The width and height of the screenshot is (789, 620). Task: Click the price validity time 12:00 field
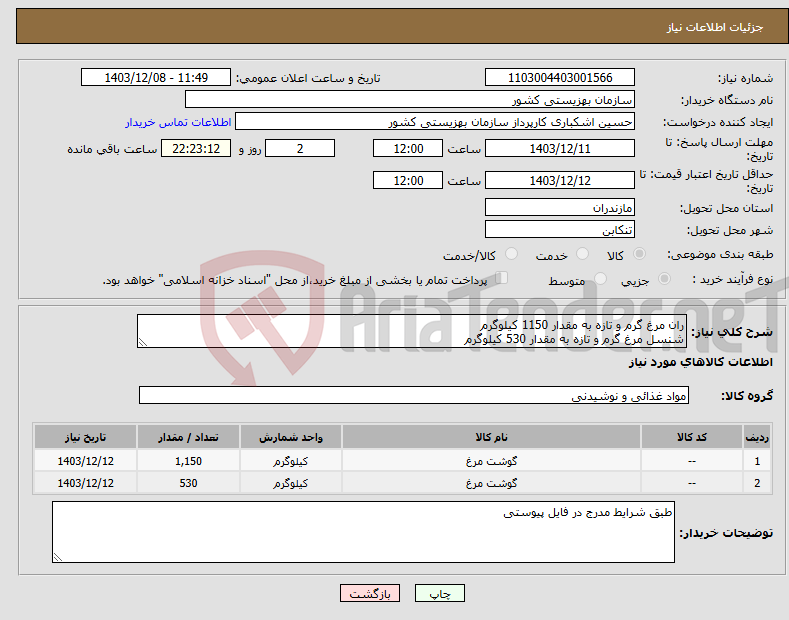[408, 180]
